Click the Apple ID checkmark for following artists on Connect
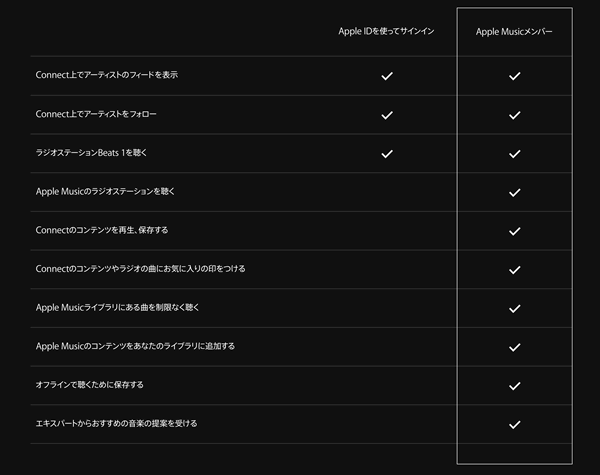The image size is (600, 475). (x=387, y=115)
